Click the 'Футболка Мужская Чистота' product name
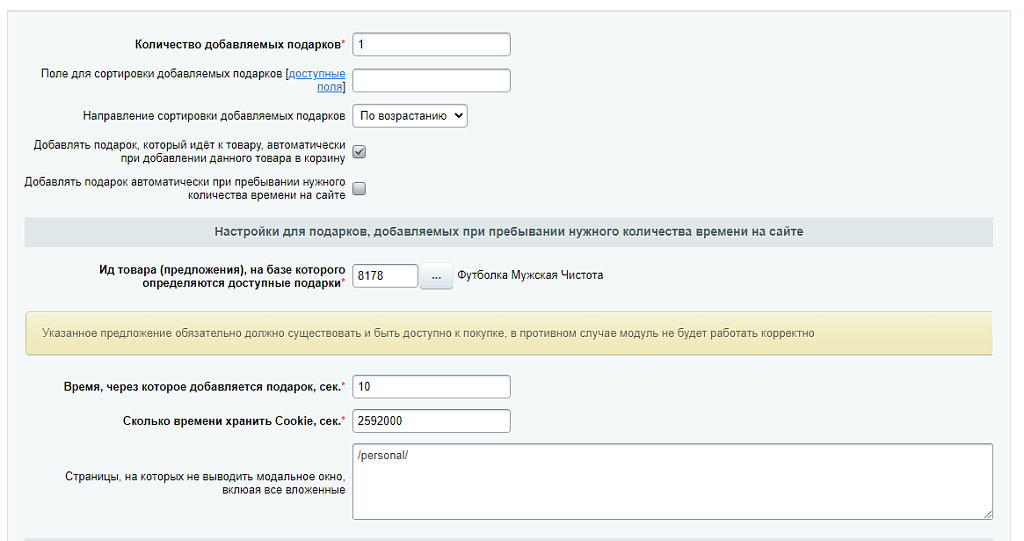Screen dimensions: 1024x541 click(530, 275)
